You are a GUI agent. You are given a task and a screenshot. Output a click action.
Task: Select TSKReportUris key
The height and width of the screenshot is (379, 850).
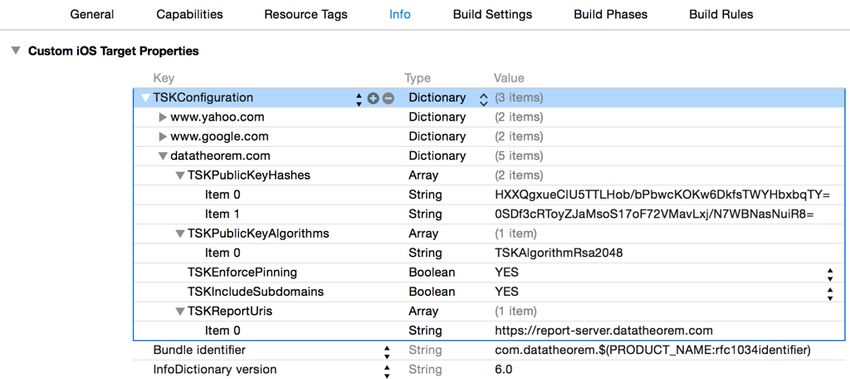pyautogui.click(x=230, y=311)
